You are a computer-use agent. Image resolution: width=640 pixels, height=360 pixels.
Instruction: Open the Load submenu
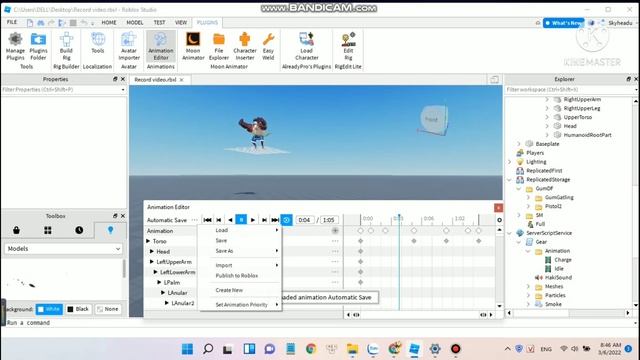240,230
